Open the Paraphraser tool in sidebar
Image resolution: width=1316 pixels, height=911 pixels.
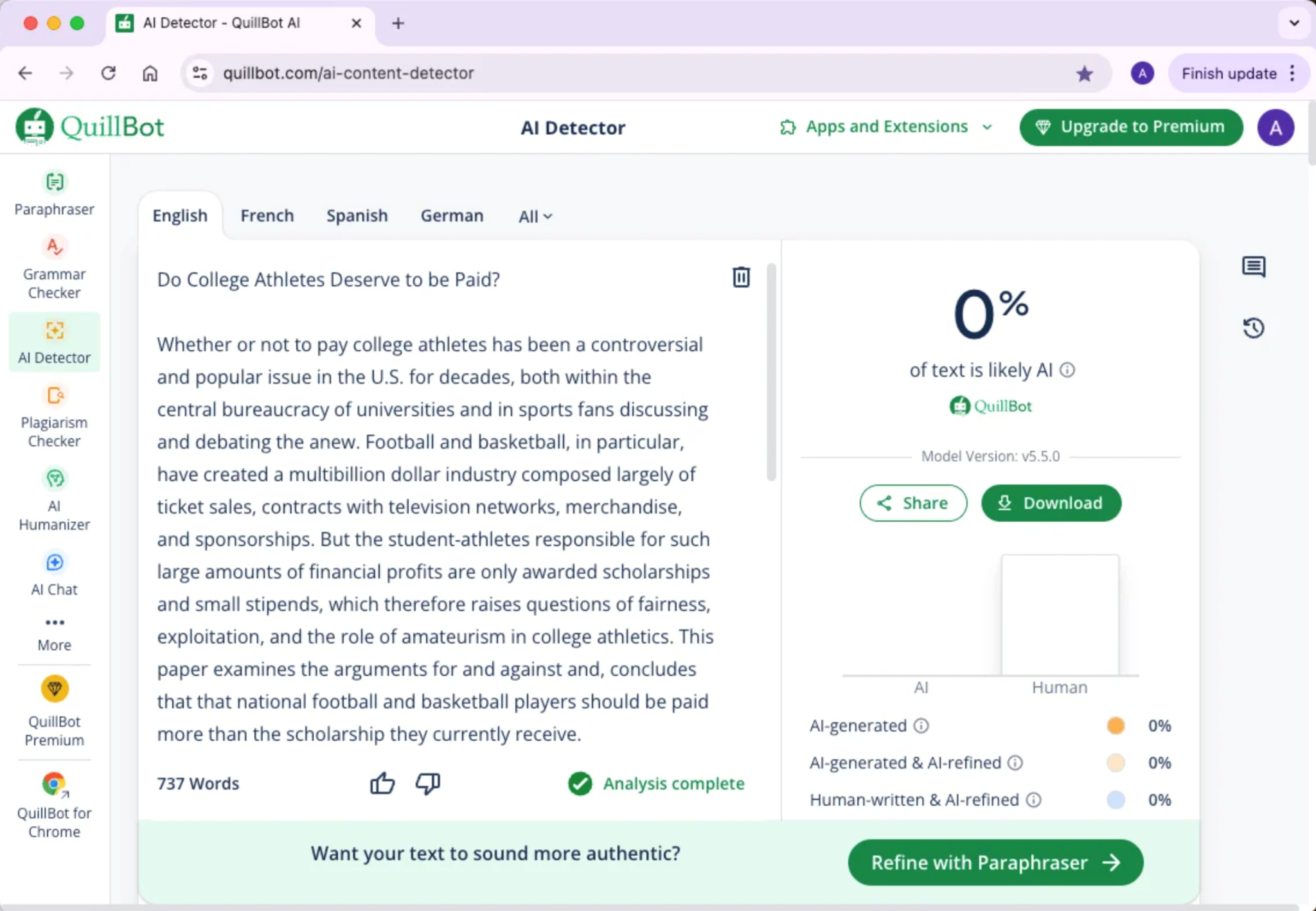55,193
